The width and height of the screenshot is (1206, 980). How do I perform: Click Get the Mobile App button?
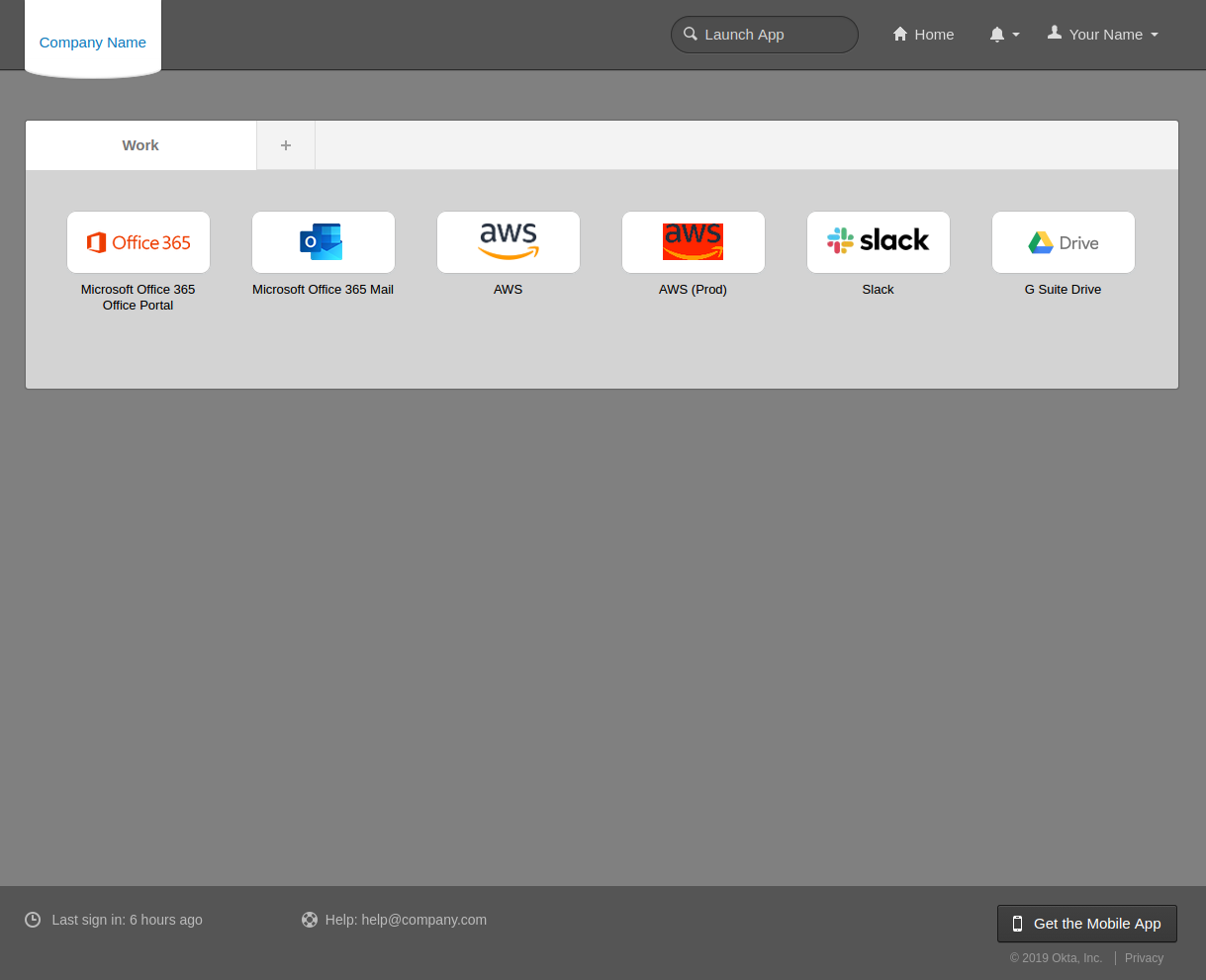tap(1087, 924)
